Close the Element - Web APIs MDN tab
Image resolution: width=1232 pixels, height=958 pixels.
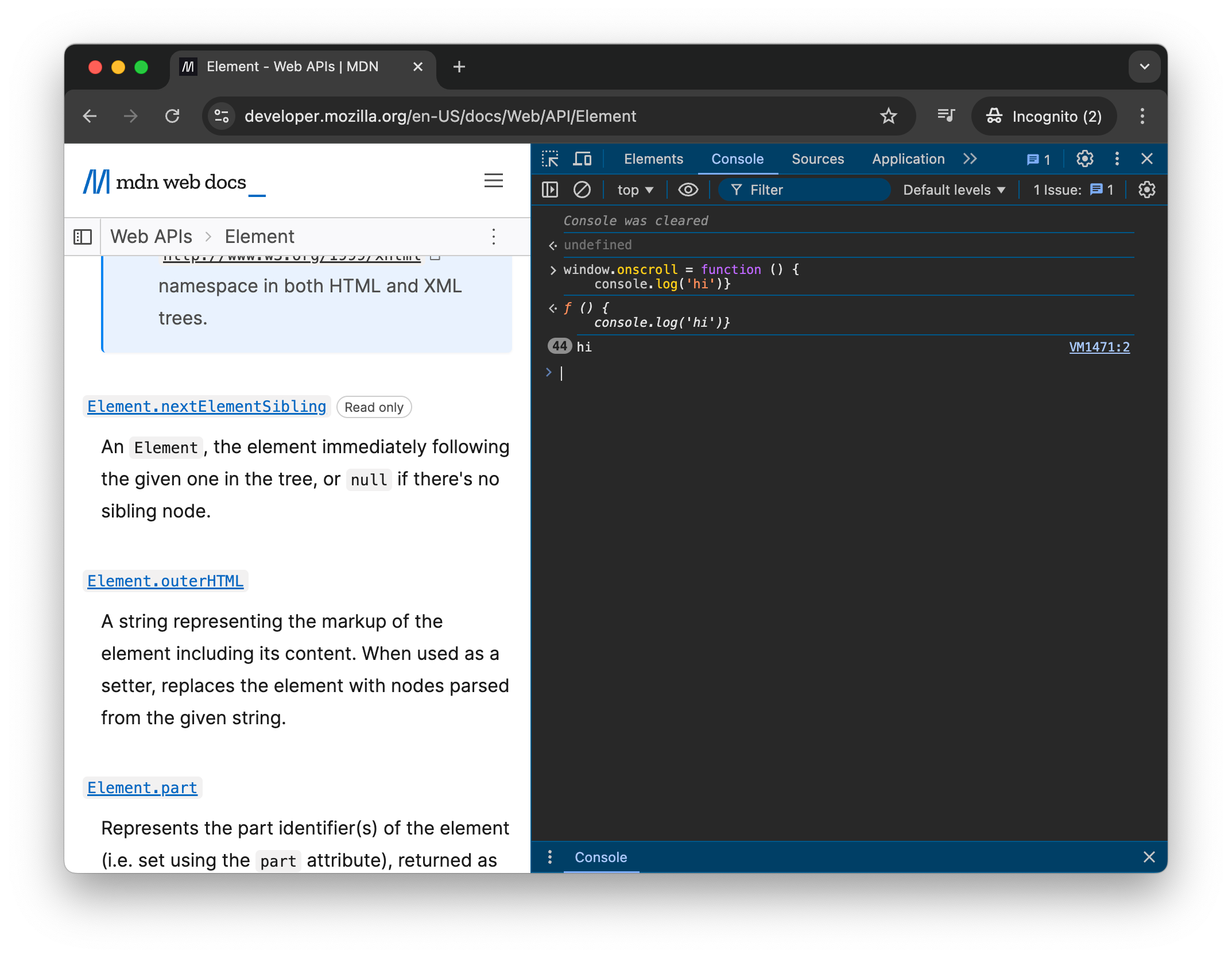pos(418,67)
